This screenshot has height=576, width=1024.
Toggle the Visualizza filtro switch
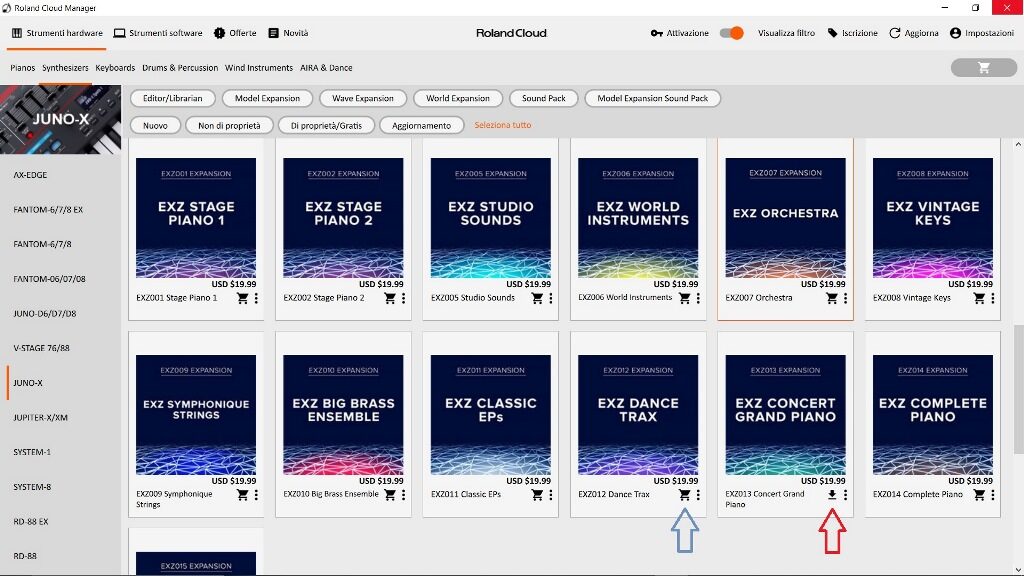point(731,33)
